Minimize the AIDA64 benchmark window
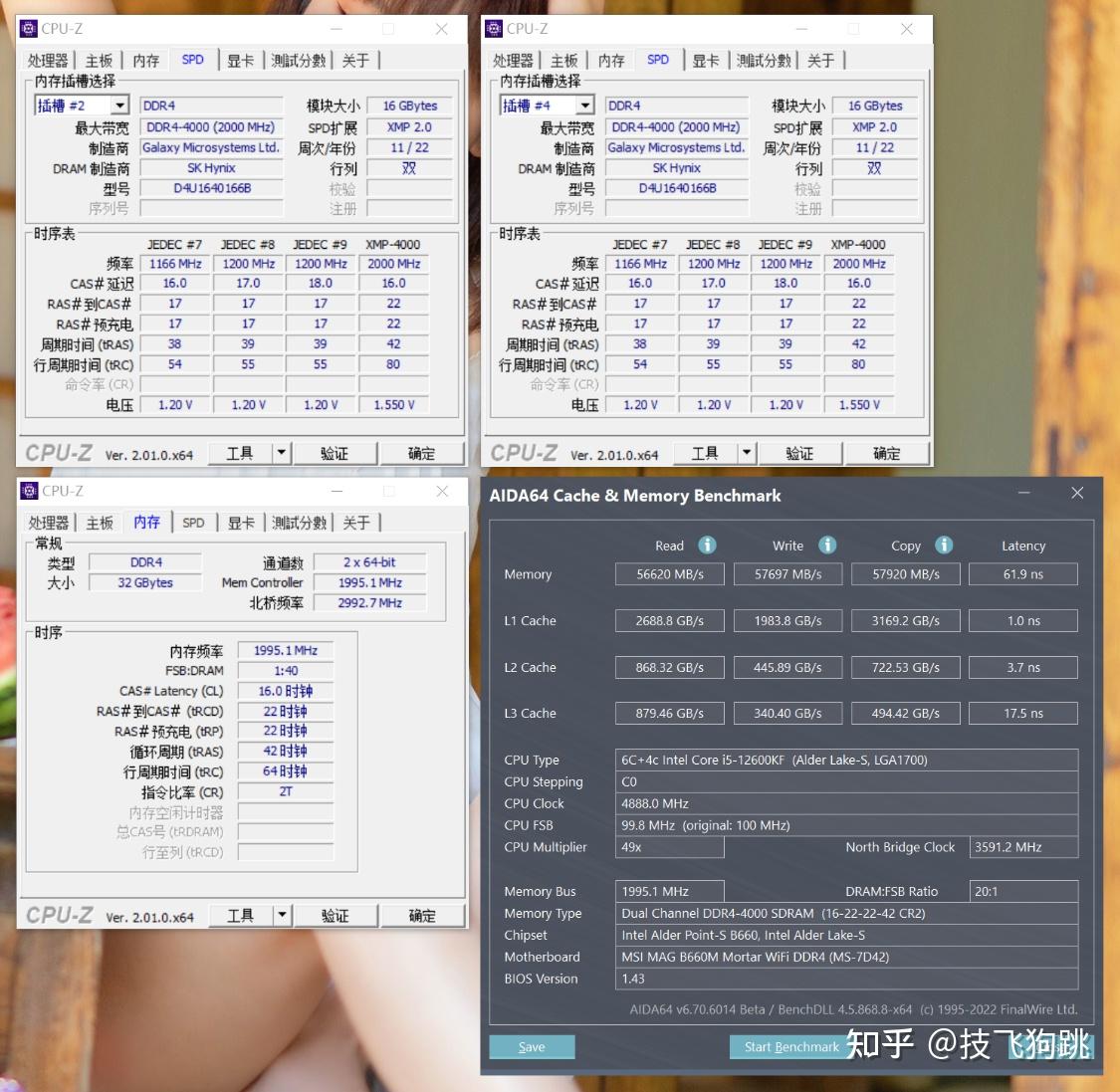Screen dimensions: 1120x1092 tap(1023, 493)
